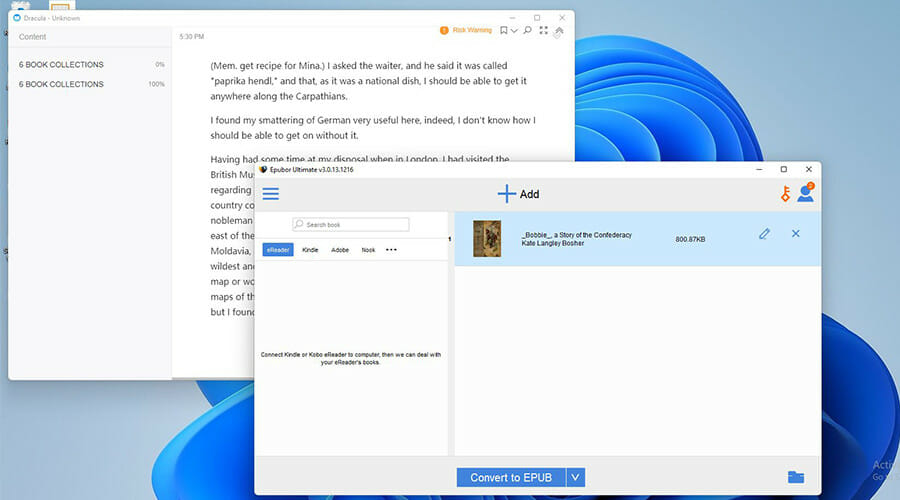The height and width of the screenshot is (500, 900).
Task: Click the 800.87KB file size text
Action: coord(690,239)
